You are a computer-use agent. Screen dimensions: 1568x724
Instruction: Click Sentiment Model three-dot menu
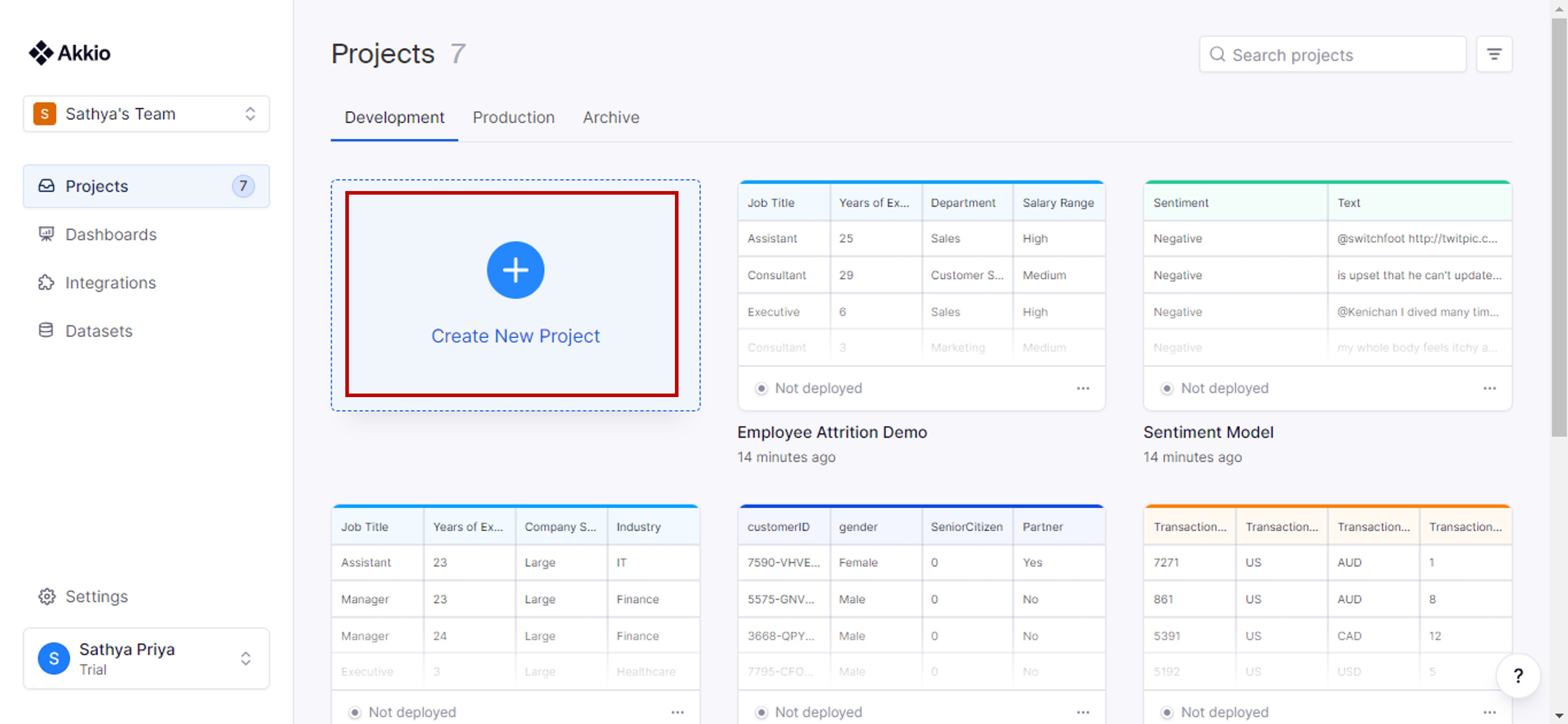pyautogui.click(x=1489, y=388)
